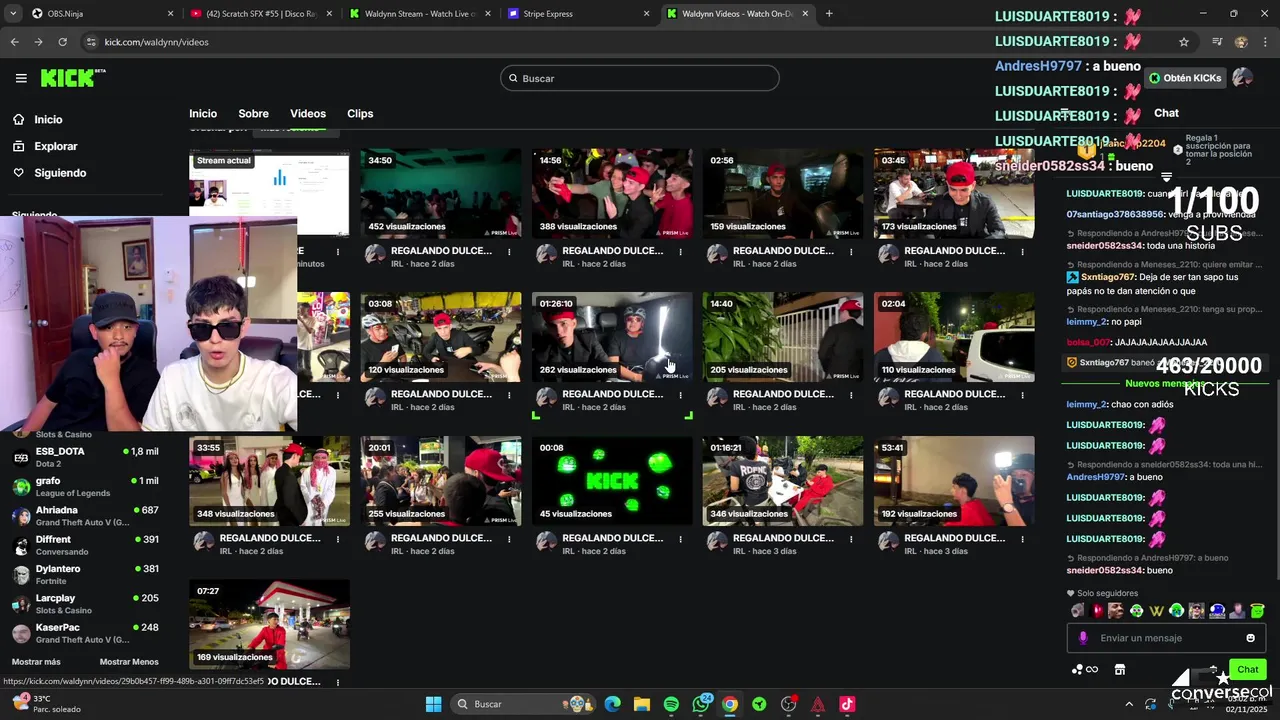Open three-dot menu of 20:01 video
1280x720 pixels.
[509, 539]
